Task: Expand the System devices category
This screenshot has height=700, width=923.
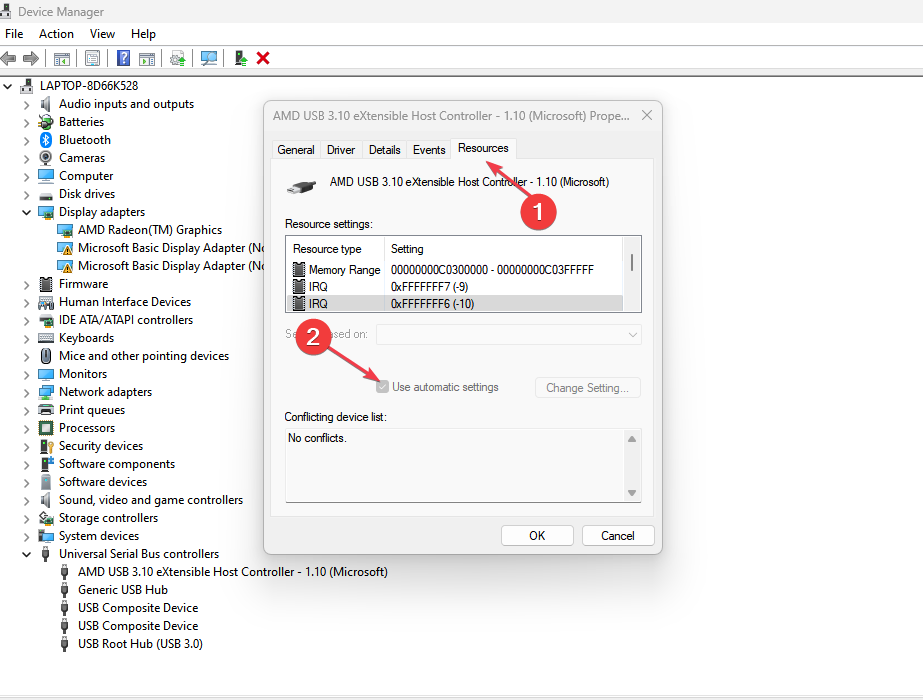Action: click(26, 536)
